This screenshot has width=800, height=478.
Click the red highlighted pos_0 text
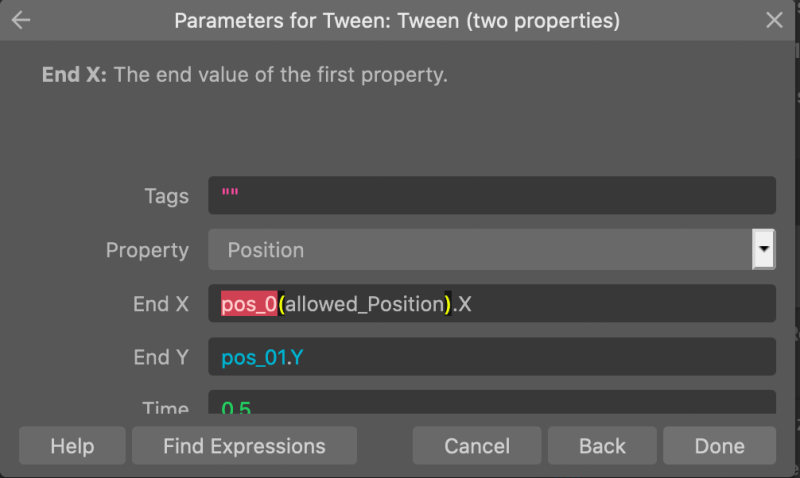coord(249,304)
